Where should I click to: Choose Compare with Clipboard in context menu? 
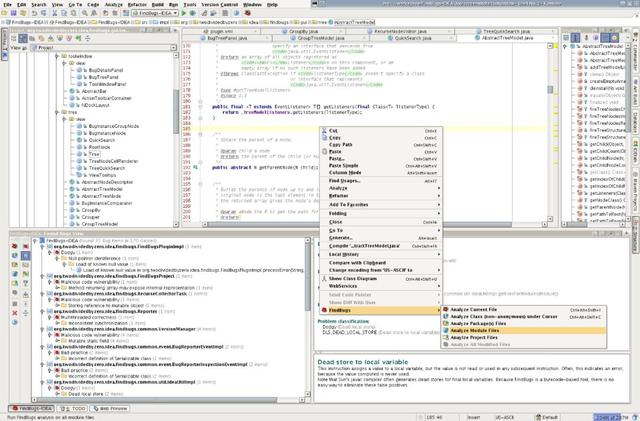click(380, 263)
